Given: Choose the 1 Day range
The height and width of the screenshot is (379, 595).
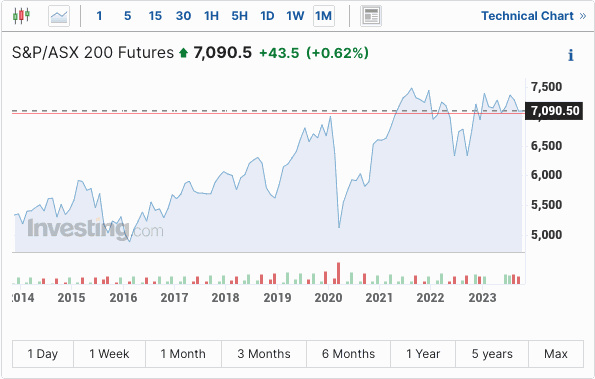Looking at the screenshot, I should pyautogui.click(x=43, y=354).
